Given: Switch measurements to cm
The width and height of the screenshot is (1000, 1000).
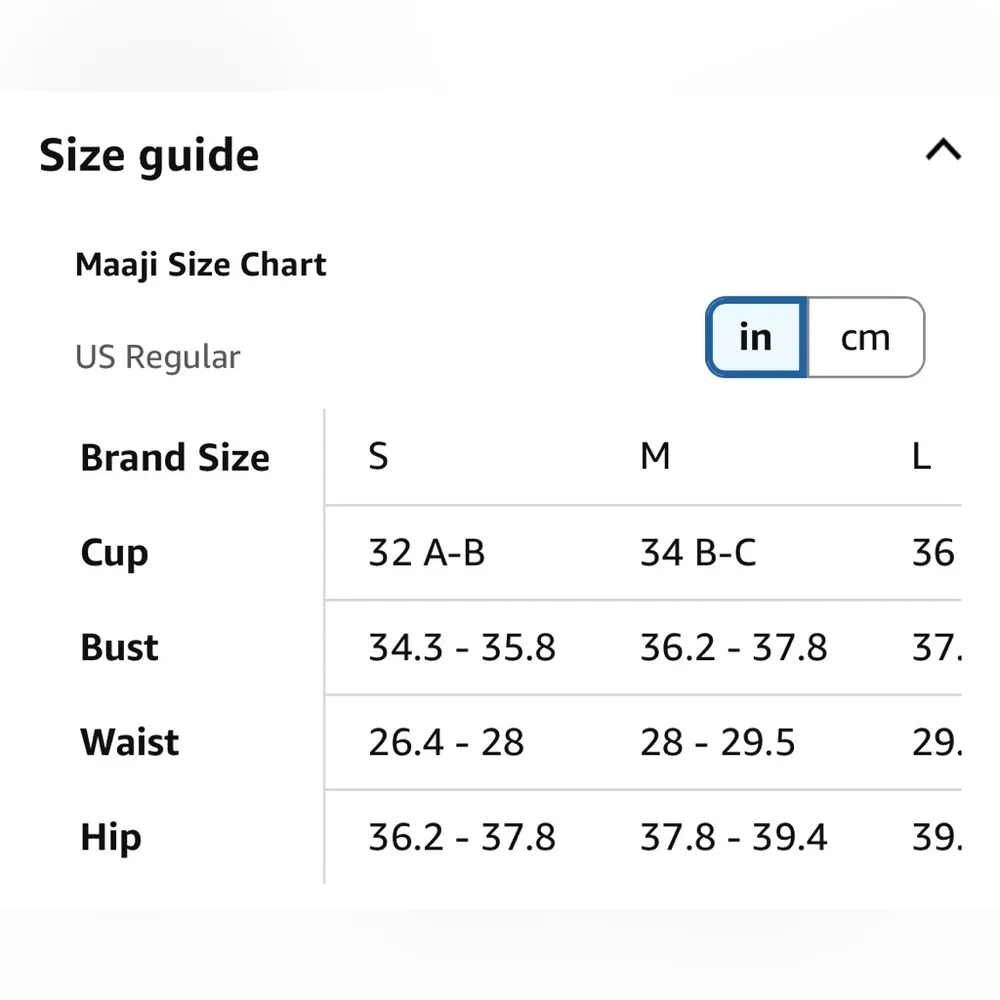Looking at the screenshot, I should pos(865,338).
